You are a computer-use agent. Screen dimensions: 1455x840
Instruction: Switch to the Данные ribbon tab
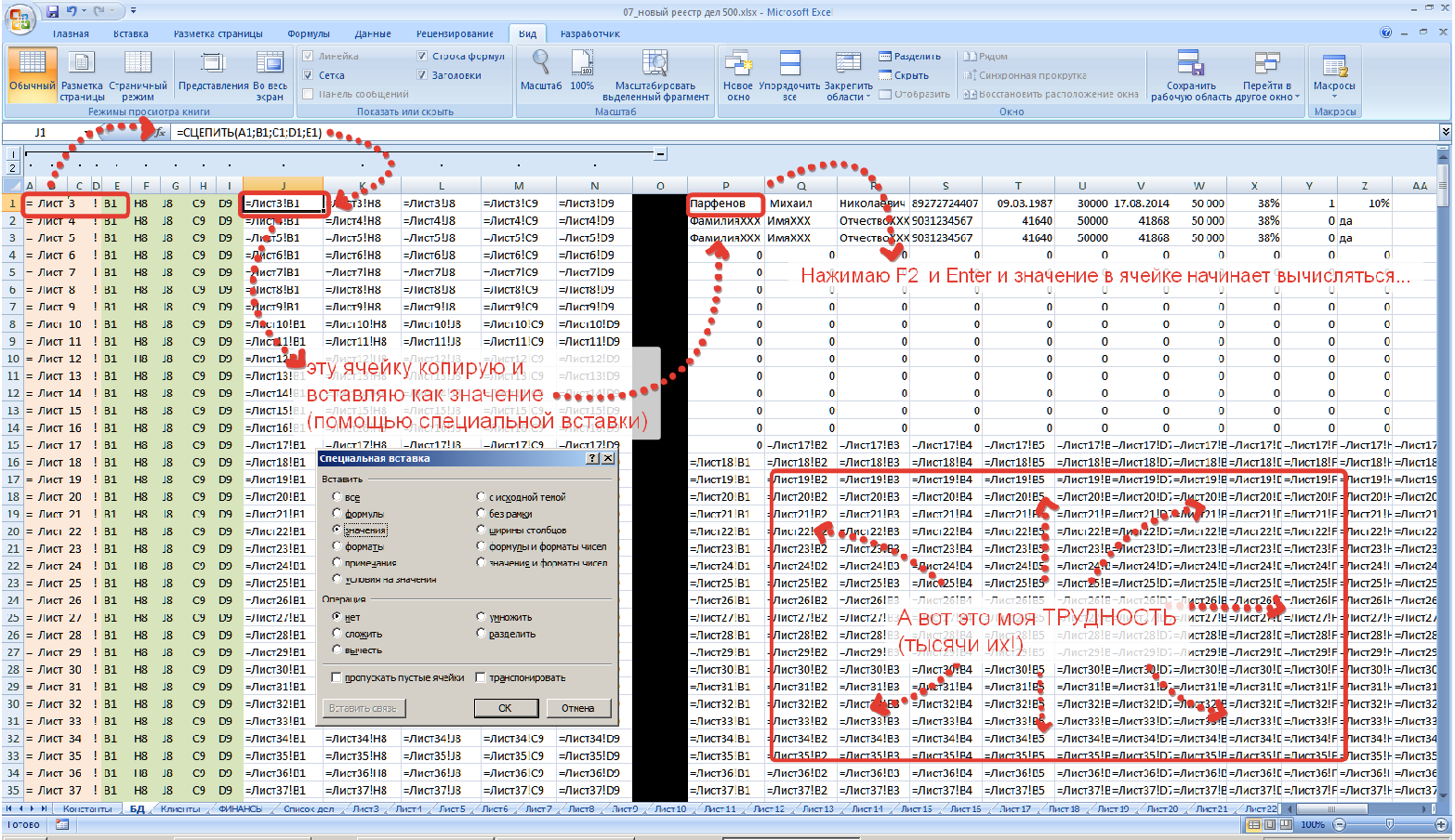pos(373,33)
